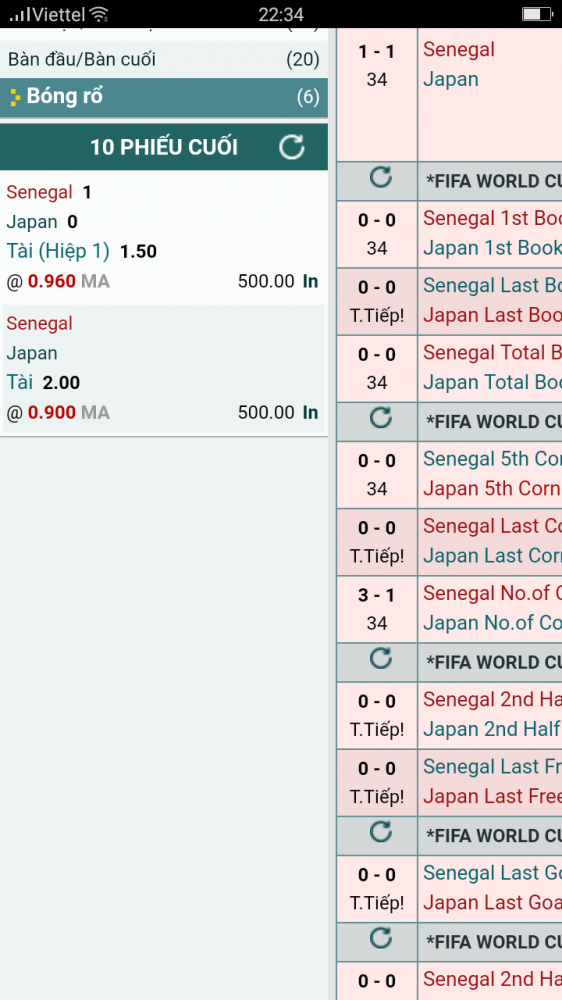Click refresh icon above Senegal Last Goal row

[x=381, y=832]
